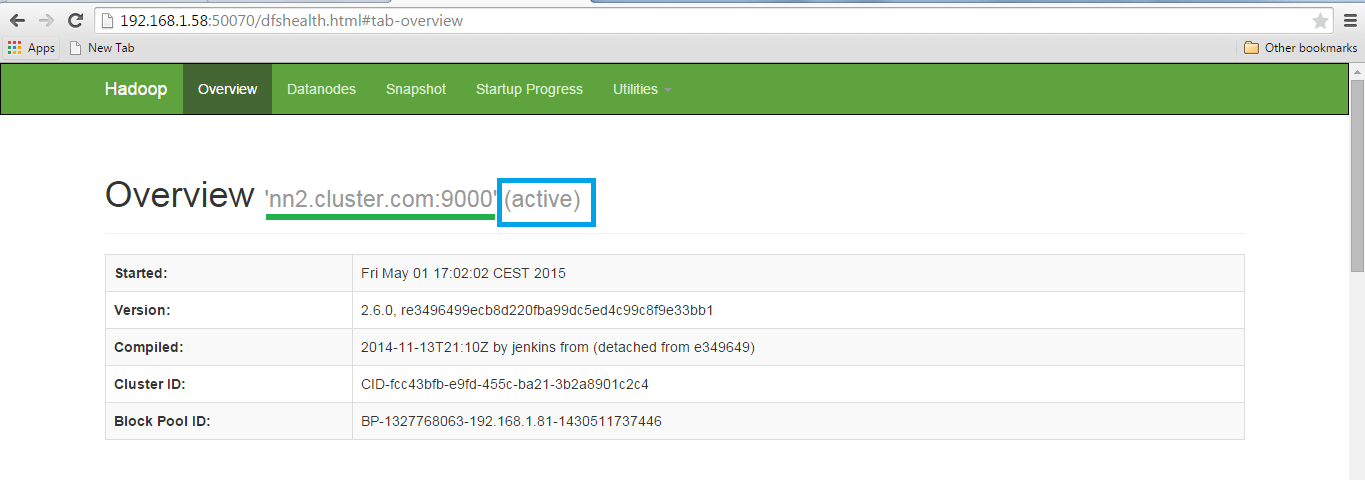The image size is (1365, 480).
Task: Click the Cluster ID: row label
Action: click(x=150, y=384)
